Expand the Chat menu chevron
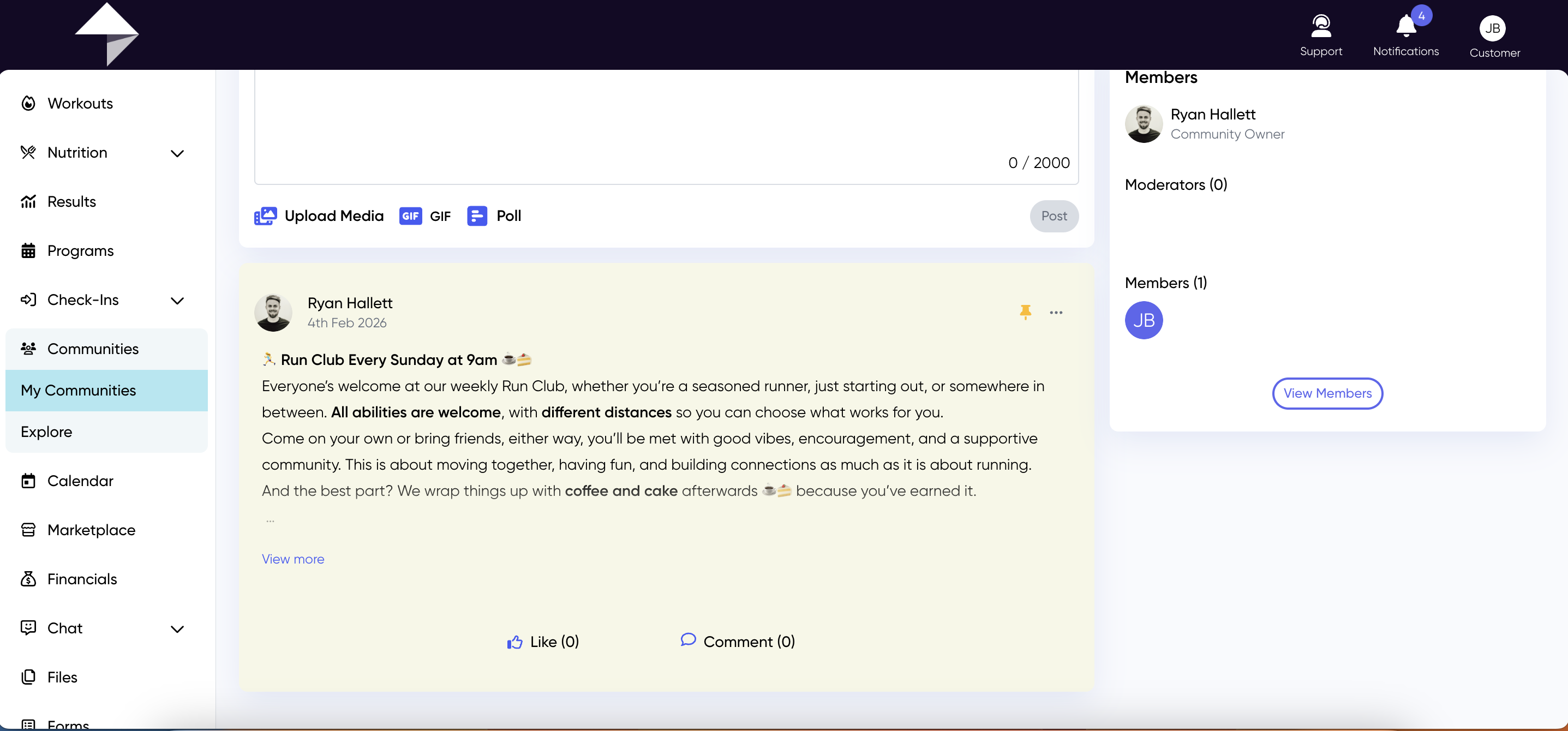Image resolution: width=1568 pixels, height=731 pixels. click(x=177, y=630)
